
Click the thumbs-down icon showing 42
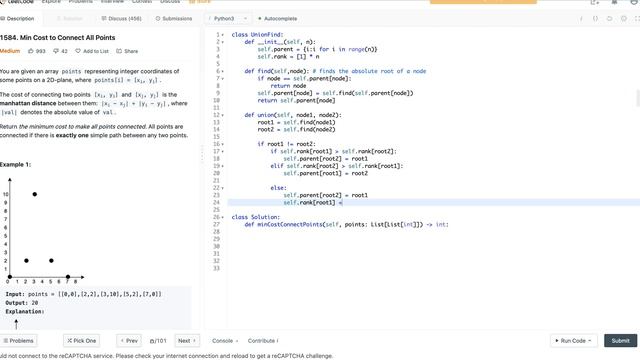pyautogui.click(x=56, y=51)
